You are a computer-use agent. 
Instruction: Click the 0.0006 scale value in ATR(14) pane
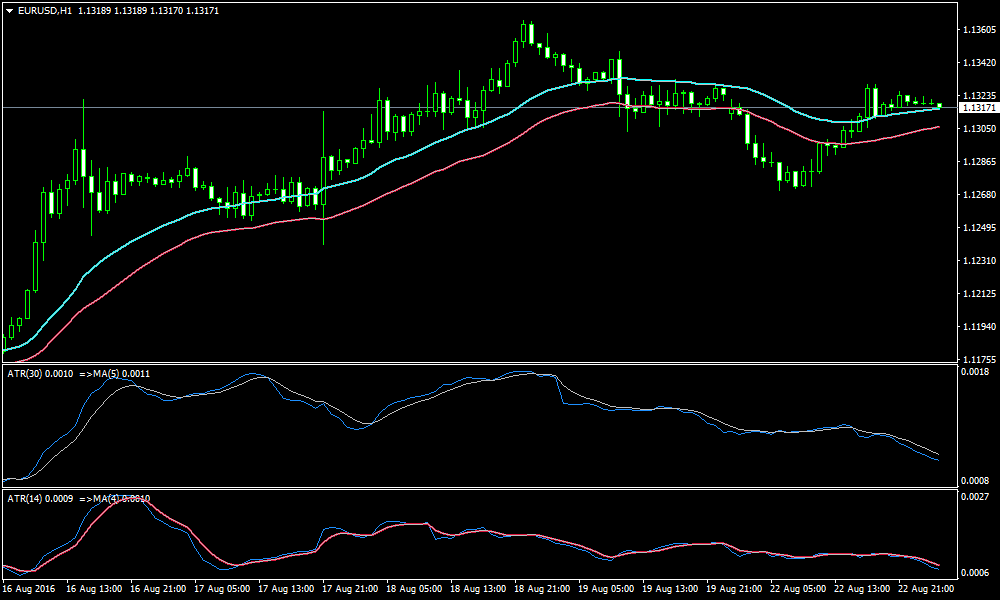(x=975, y=573)
